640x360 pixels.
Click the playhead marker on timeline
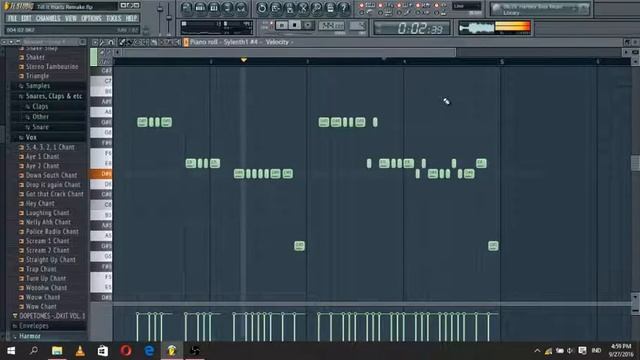tap(244, 60)
